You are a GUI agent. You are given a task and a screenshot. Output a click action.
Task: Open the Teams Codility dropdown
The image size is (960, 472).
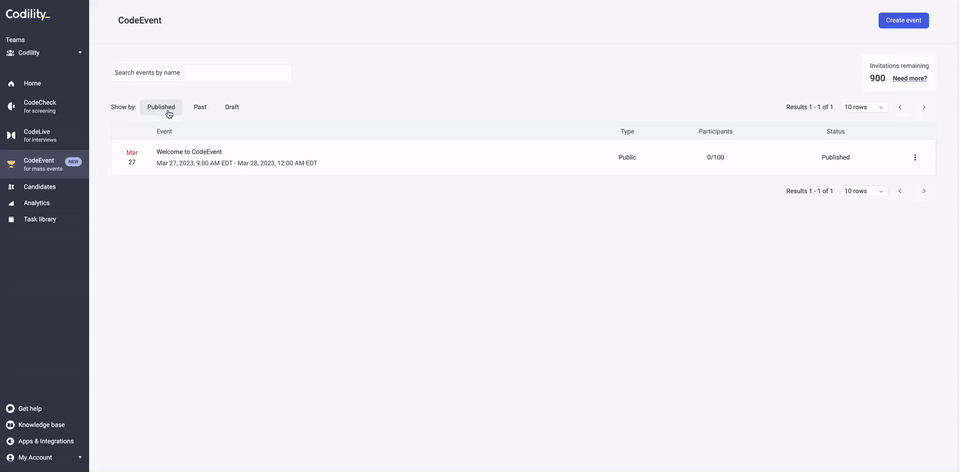[44, 53]
